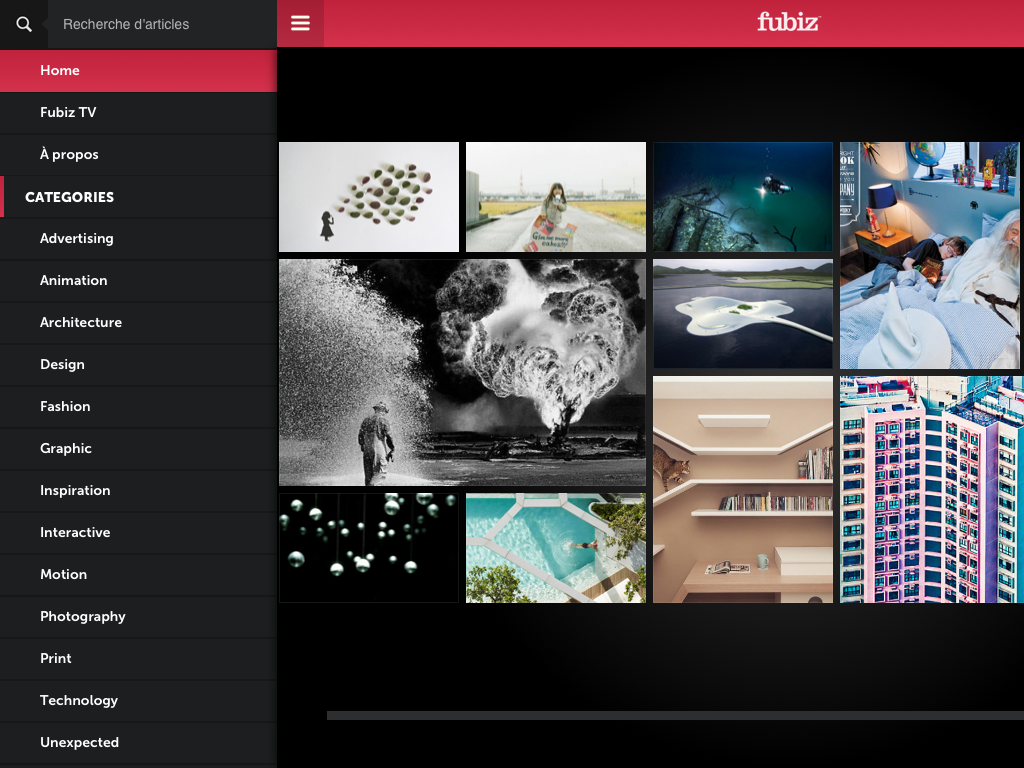This screenshot has height=768, width=1024.
Task: Go to the Unexpected category
Action: coord(79,742)
